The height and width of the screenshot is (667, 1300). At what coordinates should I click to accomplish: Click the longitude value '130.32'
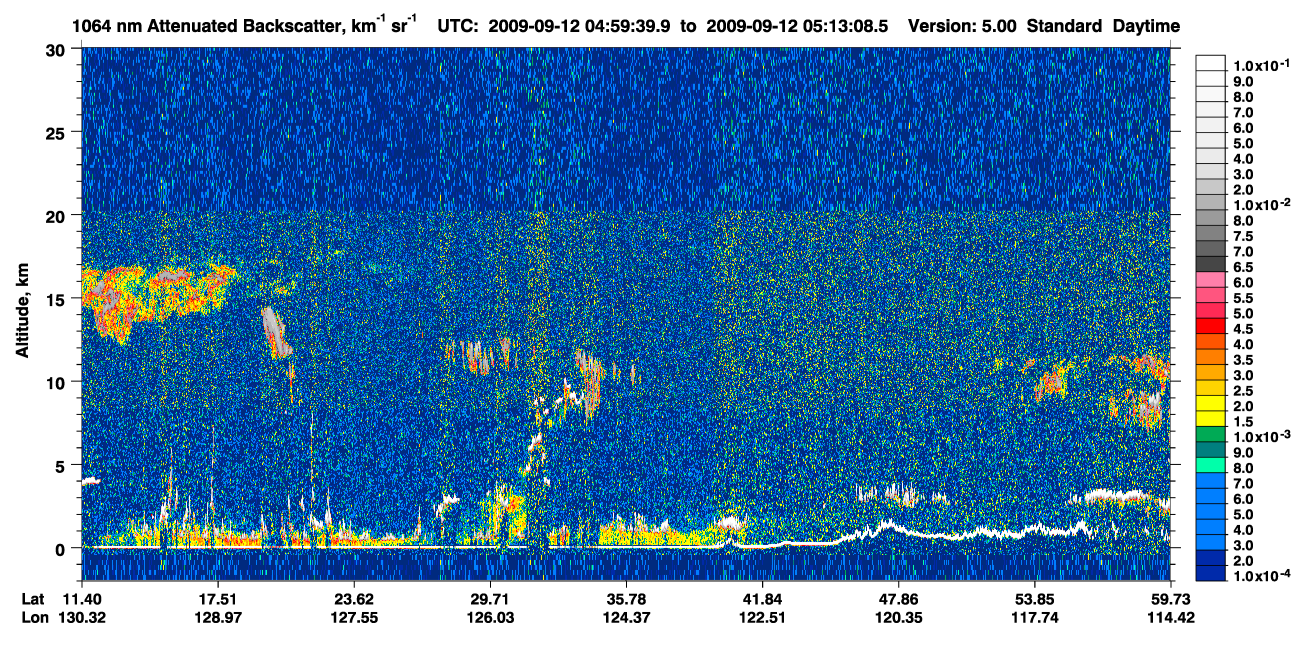tap(81, 617)
